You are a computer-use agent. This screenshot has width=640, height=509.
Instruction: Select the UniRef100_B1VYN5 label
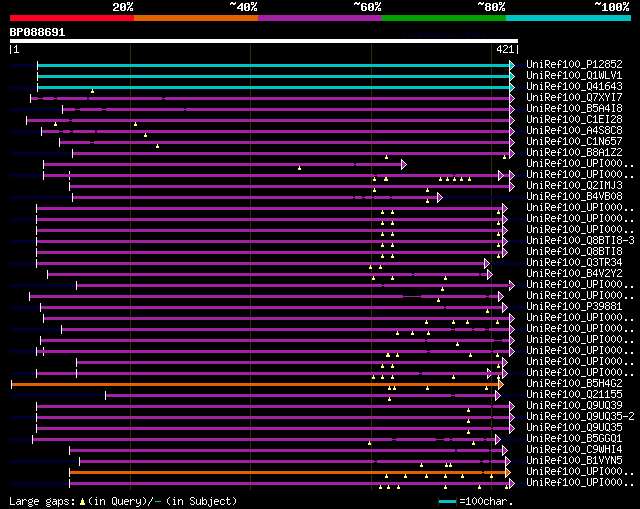(x=574, y=461)
